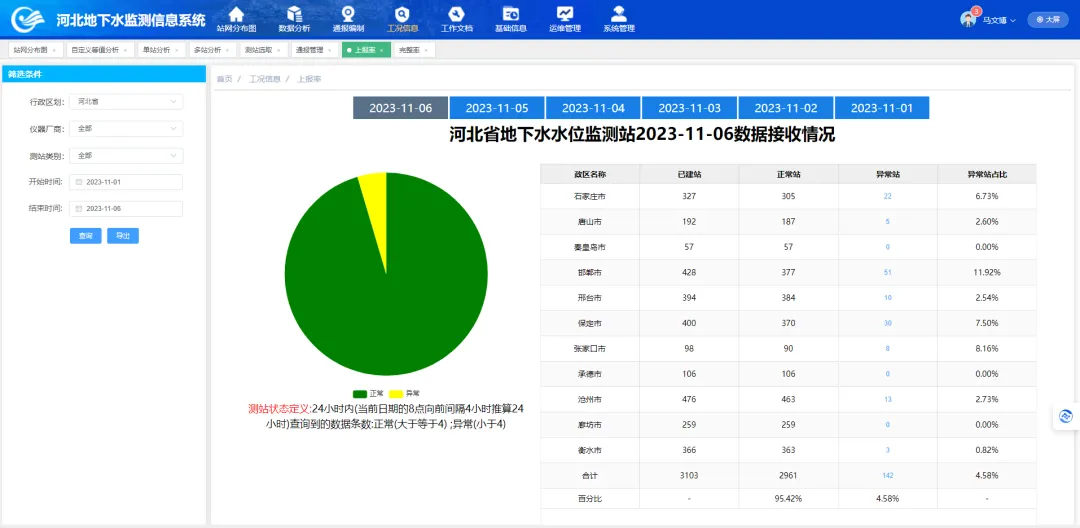Image resolution: width=1080 pixels, height=528 pixels.
Task: Toggle the yellow 异常 legend item
Action: tap(404, 394)
